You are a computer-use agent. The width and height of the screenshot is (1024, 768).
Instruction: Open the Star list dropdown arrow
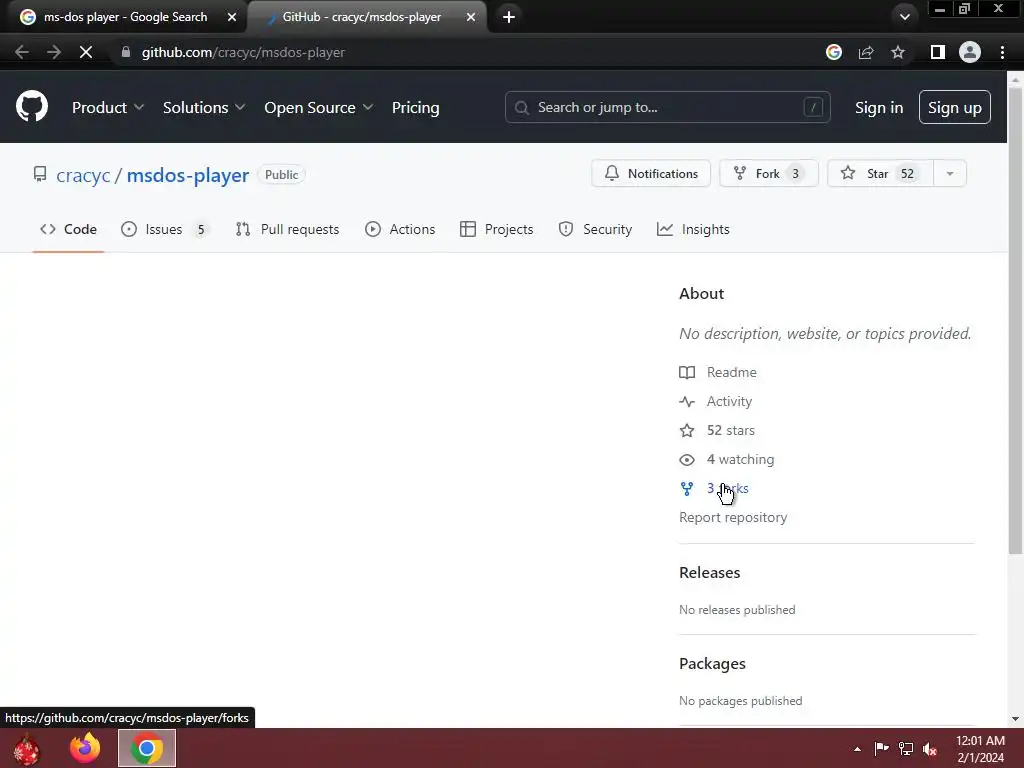point(950,174)
